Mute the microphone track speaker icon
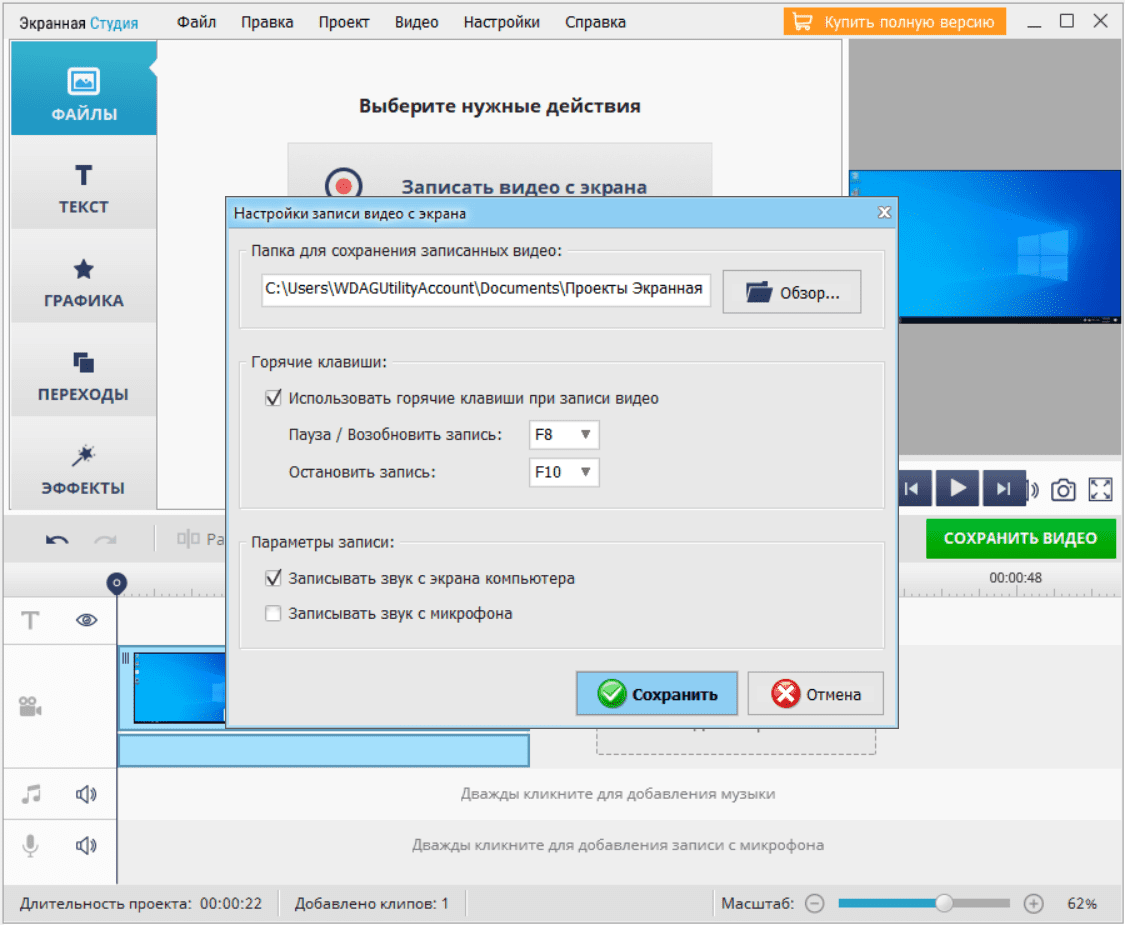 click(86, 845)
